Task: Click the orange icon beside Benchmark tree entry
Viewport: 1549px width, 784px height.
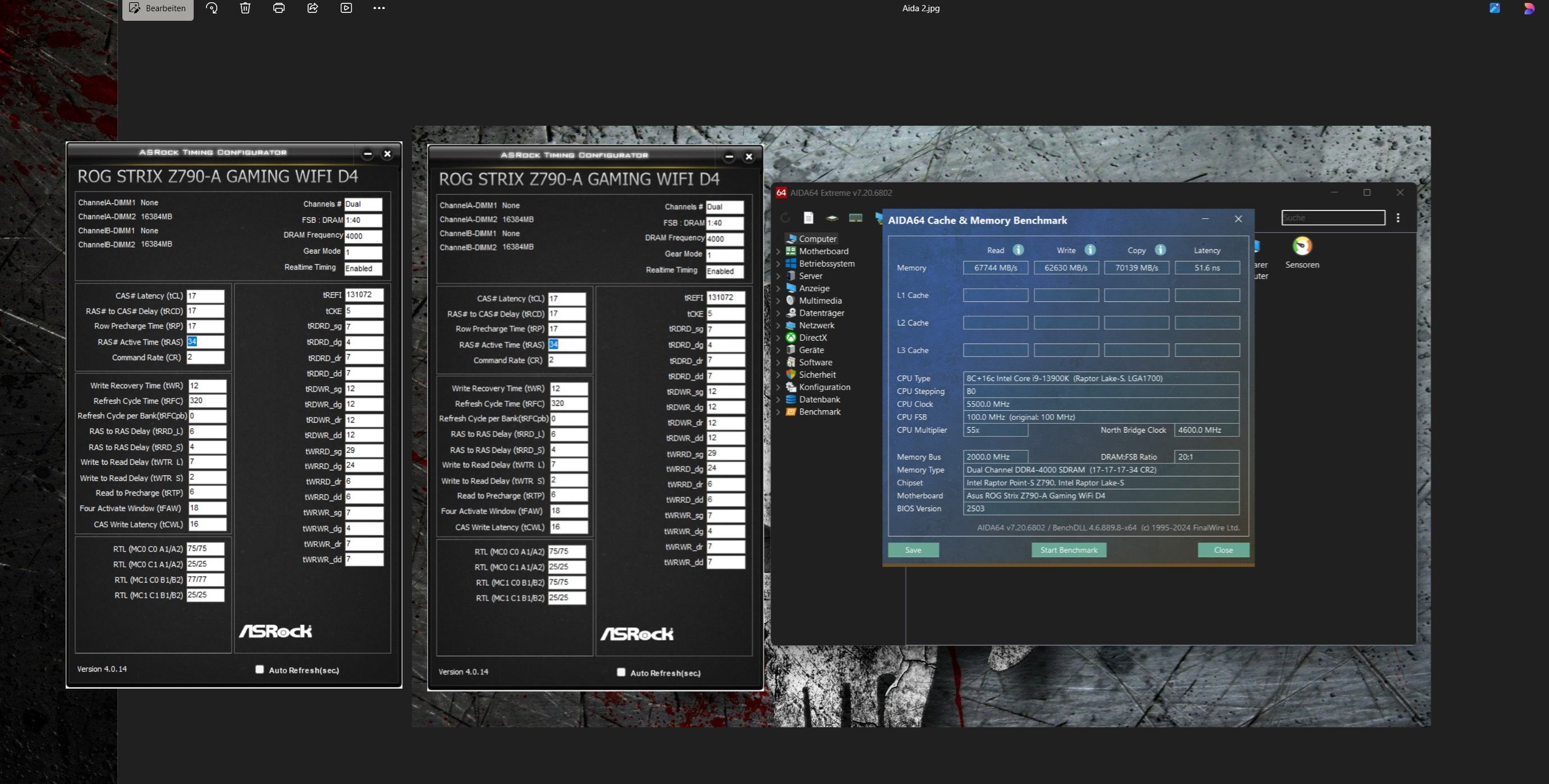Action: click(791, 412)
